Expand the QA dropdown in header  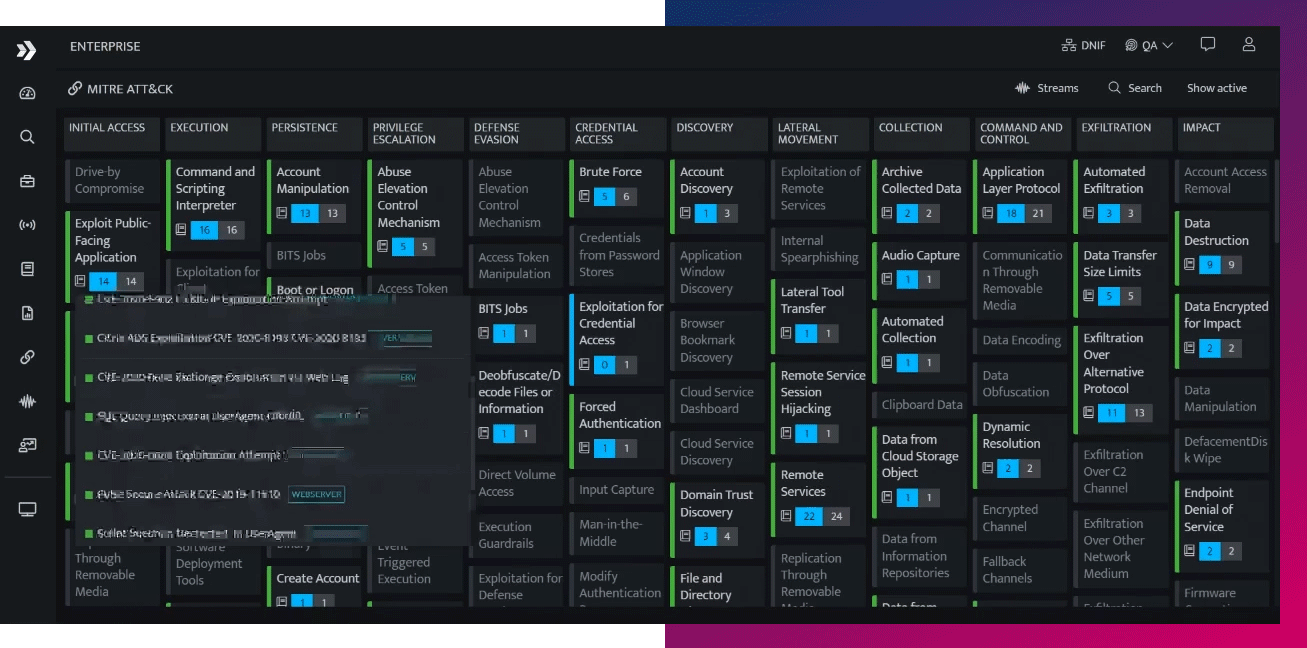(1148, 46)
